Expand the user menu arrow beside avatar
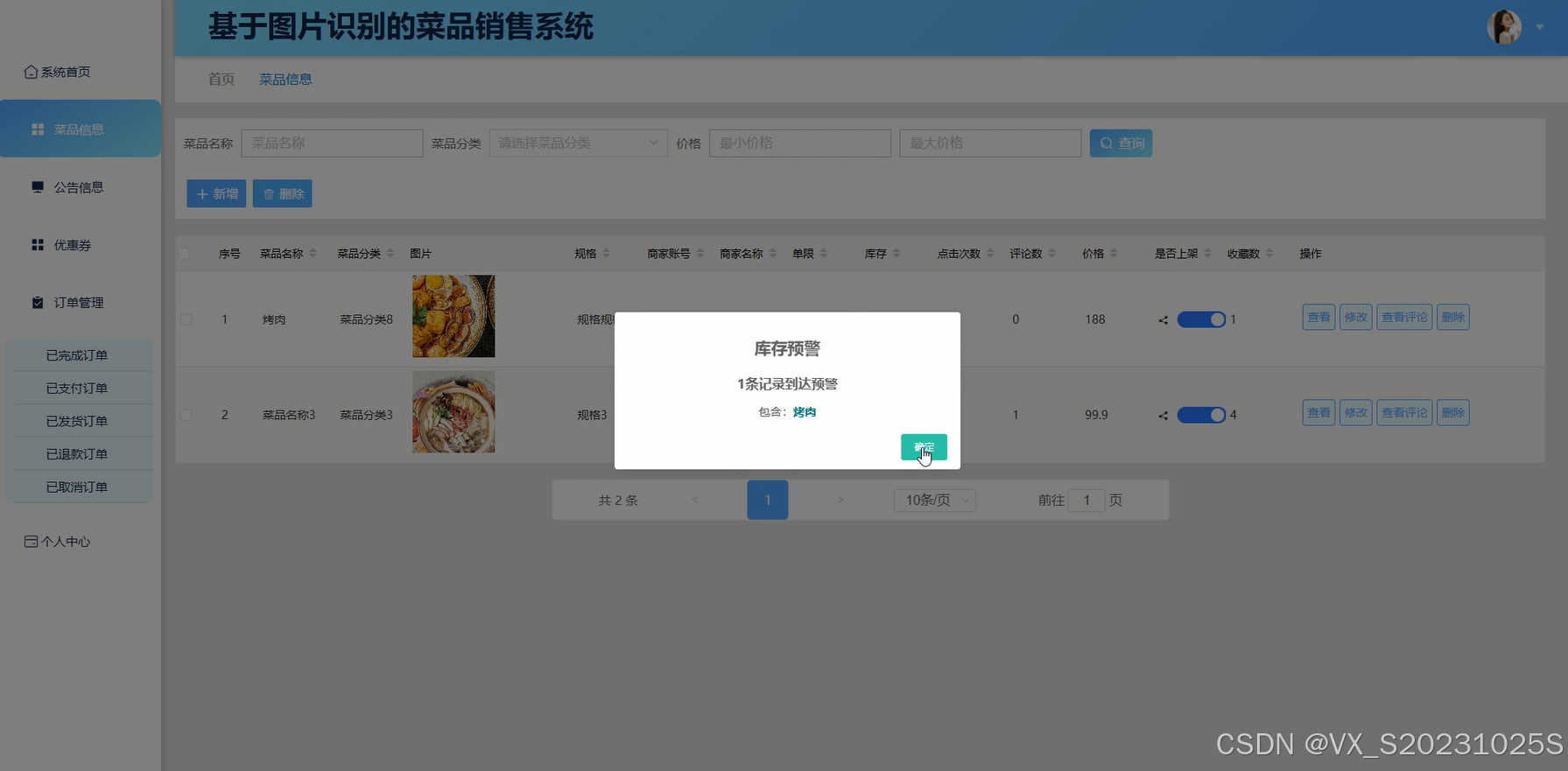Image resolution: width=1568 pixels, height=771 pixels. pyautogui.click(x=1540, y=27)
